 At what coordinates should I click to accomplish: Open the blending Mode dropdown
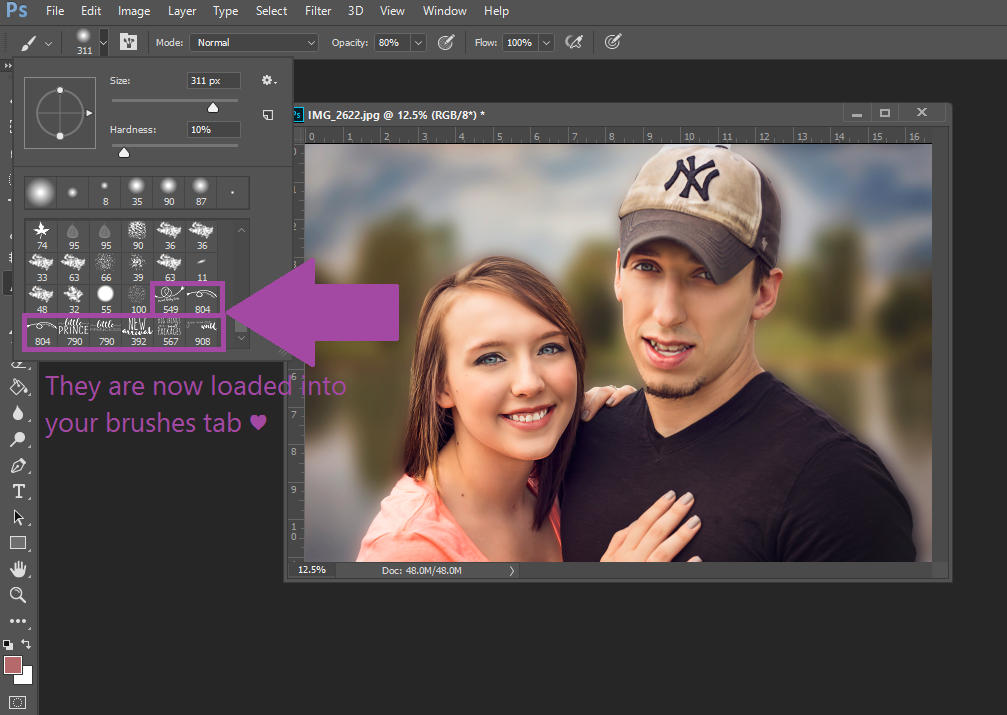pyautogui.click(x=254, y=43)
